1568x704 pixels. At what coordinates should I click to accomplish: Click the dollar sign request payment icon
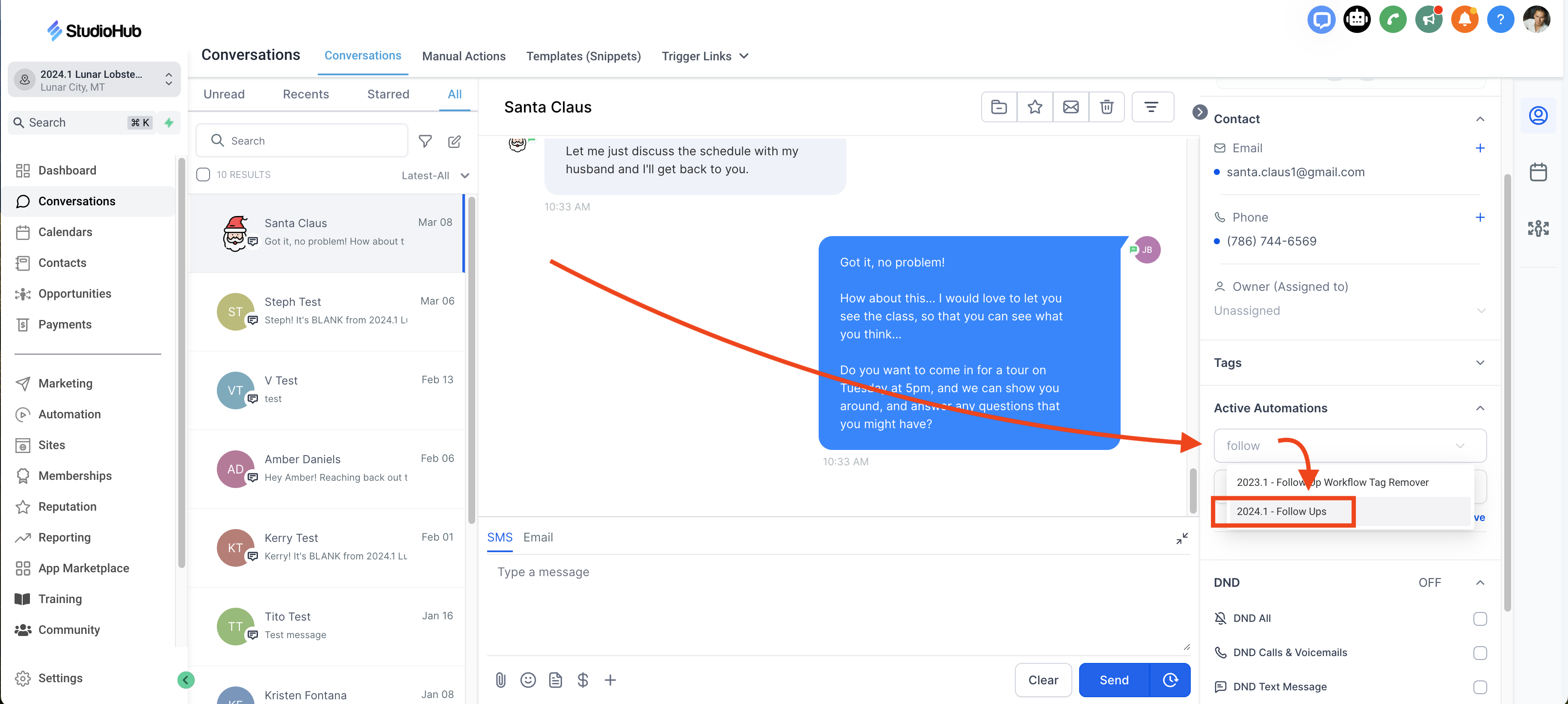coord(583,680)
